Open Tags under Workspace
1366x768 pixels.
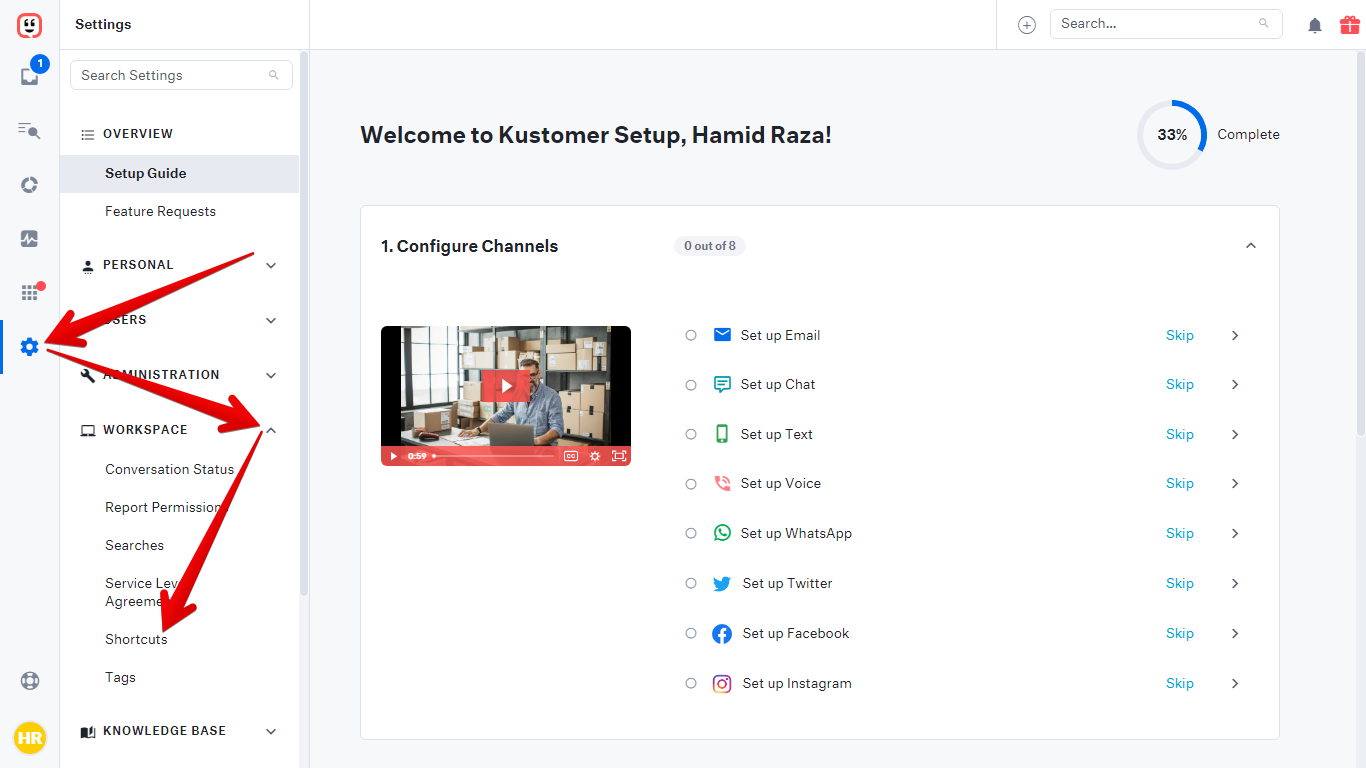pyautogui.click(x=120, y=677)
